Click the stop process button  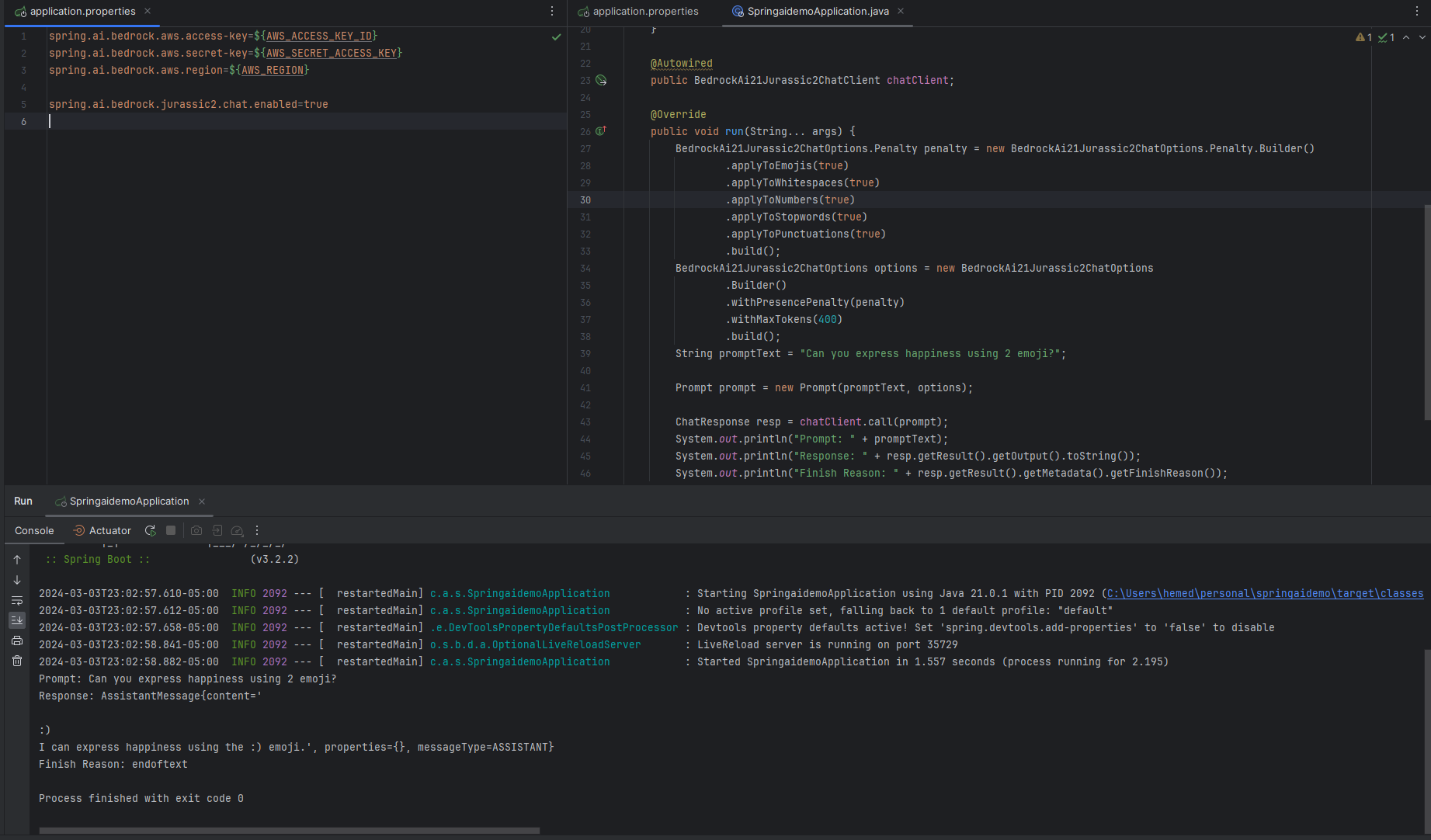(171, 530)
